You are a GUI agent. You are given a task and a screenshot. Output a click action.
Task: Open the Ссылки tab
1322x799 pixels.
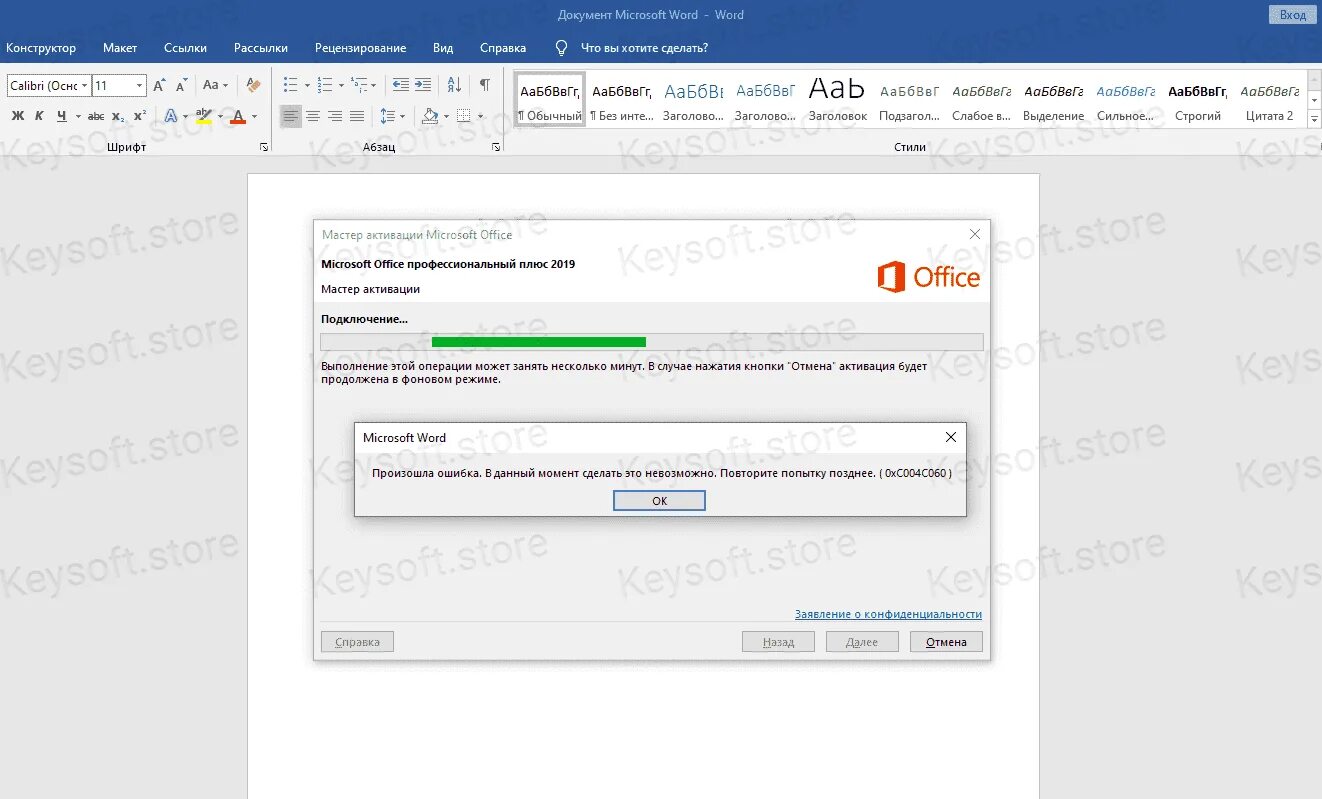pyautogui.click(x=186, y=48)
